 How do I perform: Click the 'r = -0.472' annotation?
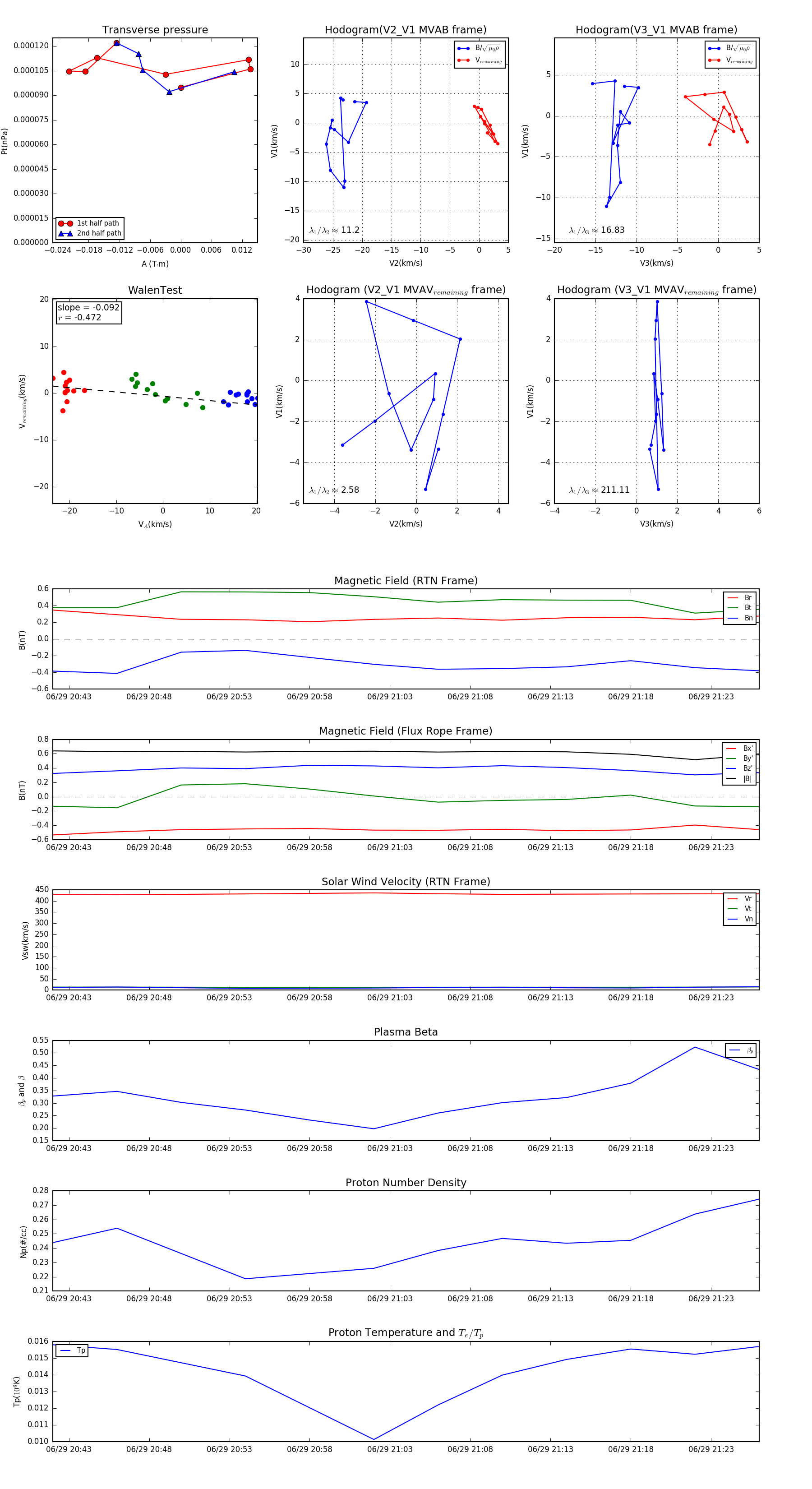pos(80,317)
